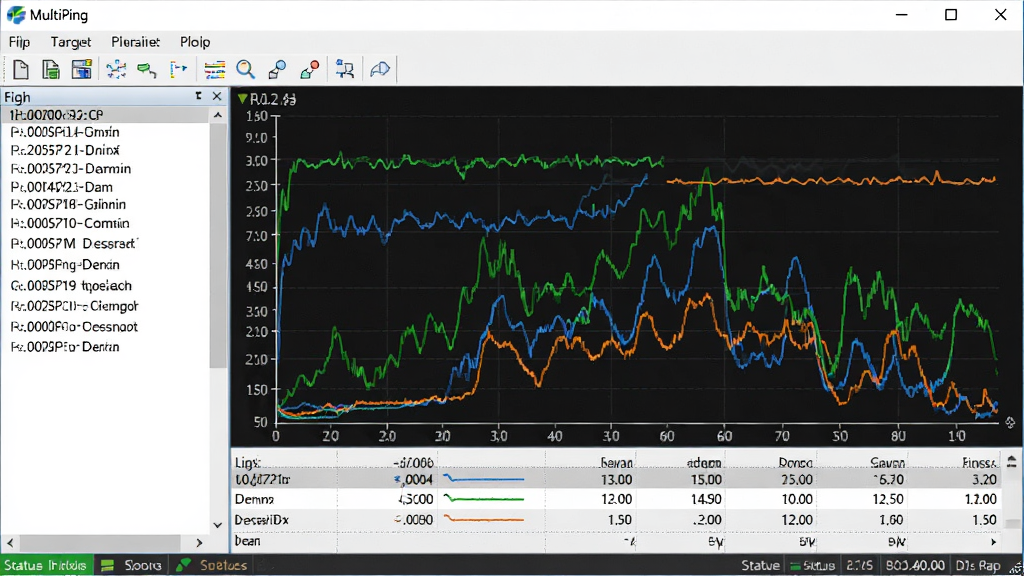This screenshot has height=576, width=1024.
Task: Click the Dls Rap status bar entry
Action: click(x=978, y=566)
